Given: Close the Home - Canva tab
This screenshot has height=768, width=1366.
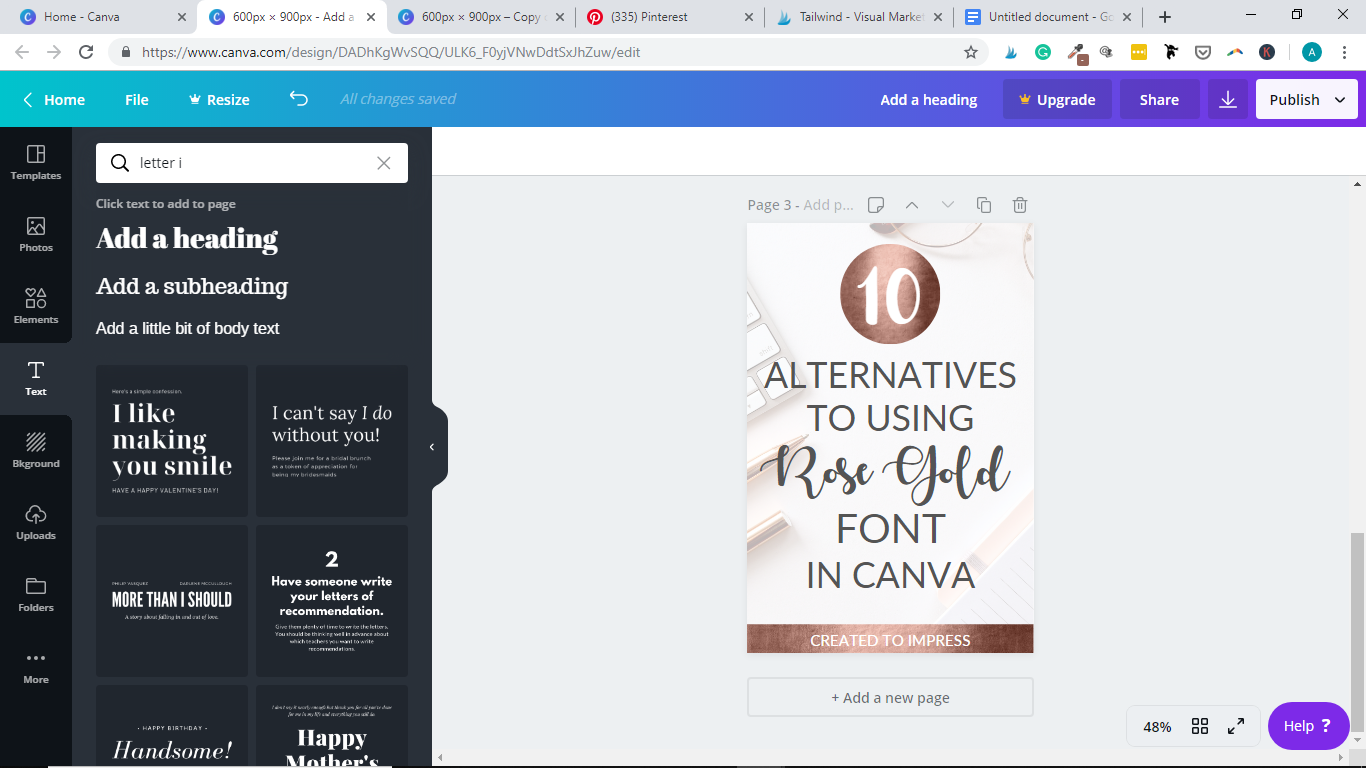Looking at the screenshot, I should 181,17.
